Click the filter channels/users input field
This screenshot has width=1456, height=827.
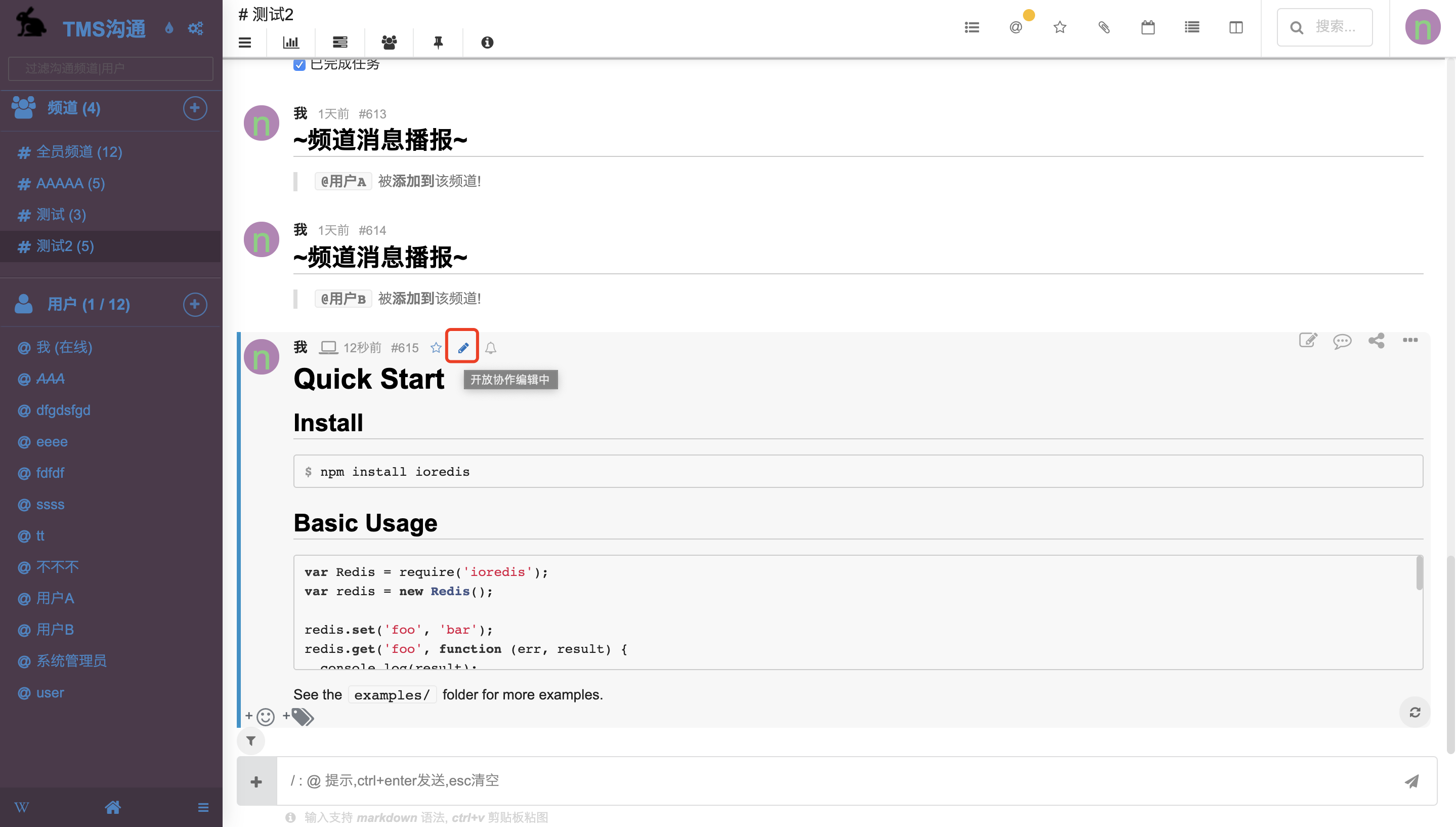click(x=111, y=68)
